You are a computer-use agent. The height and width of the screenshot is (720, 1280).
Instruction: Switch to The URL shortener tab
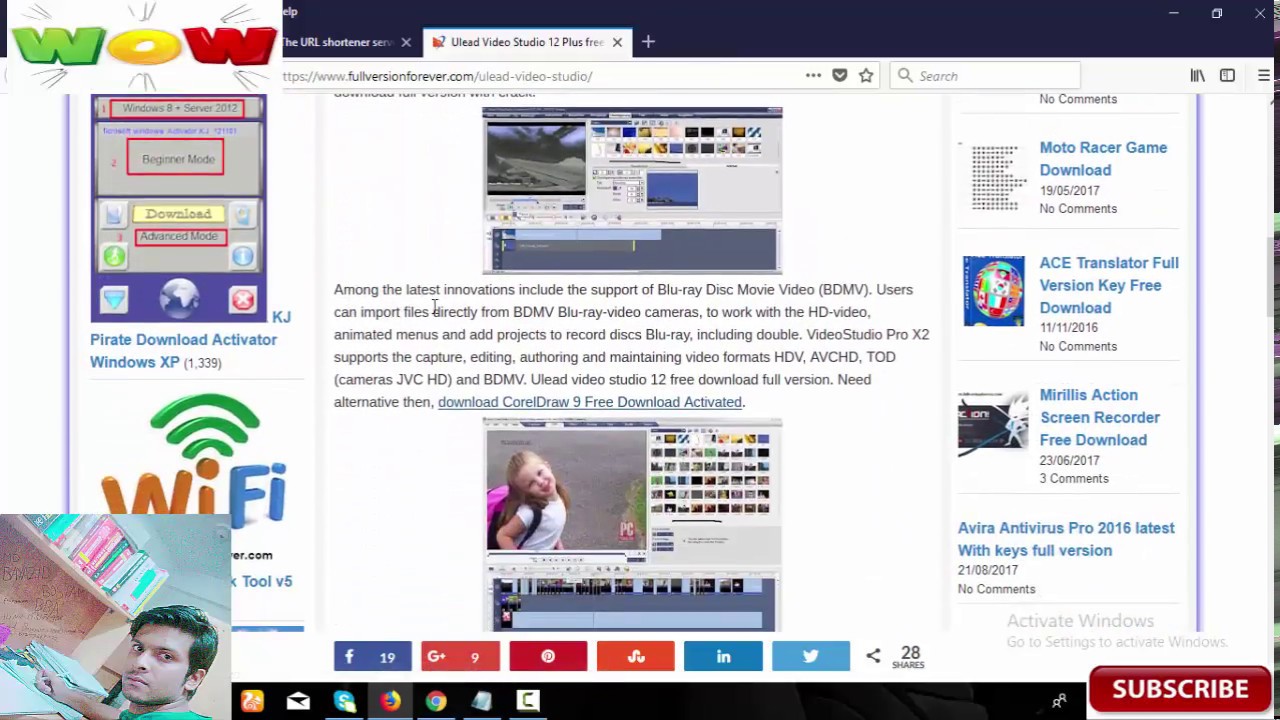coord(338,42)
